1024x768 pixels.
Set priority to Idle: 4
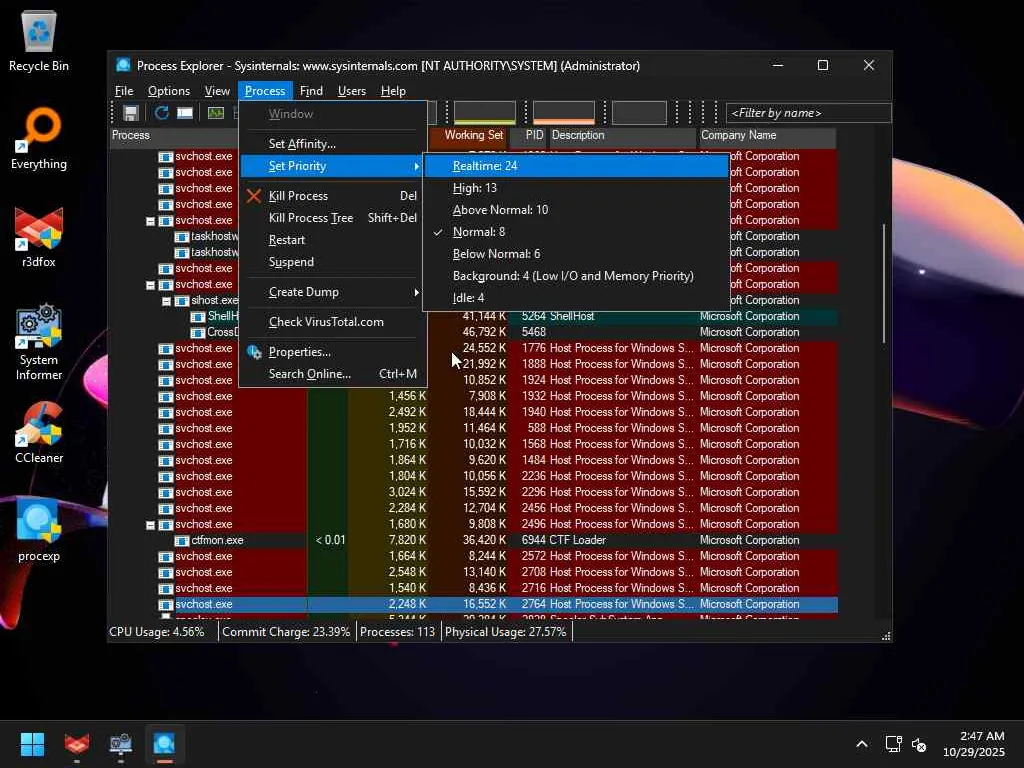[576, 298]
